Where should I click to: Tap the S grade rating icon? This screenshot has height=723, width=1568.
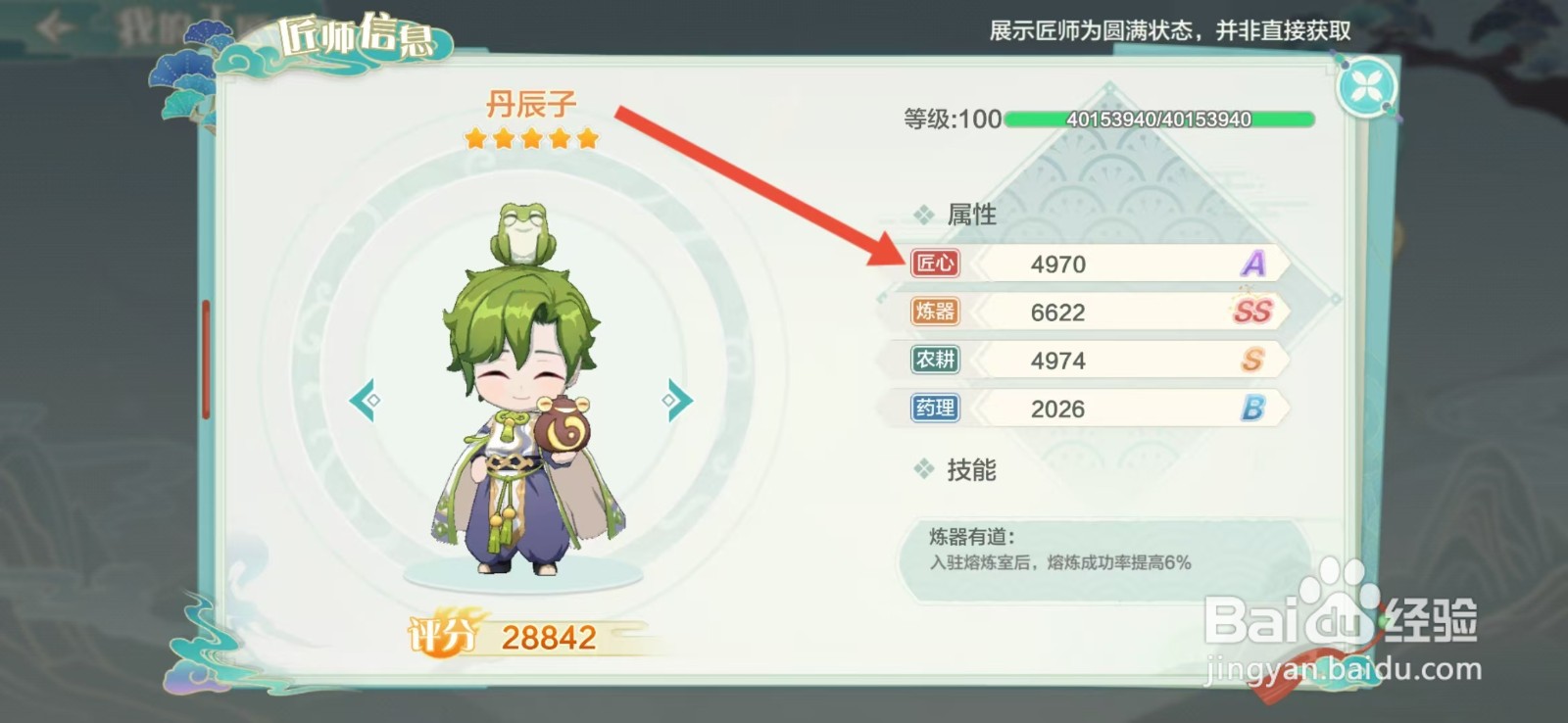(1252, 360)
